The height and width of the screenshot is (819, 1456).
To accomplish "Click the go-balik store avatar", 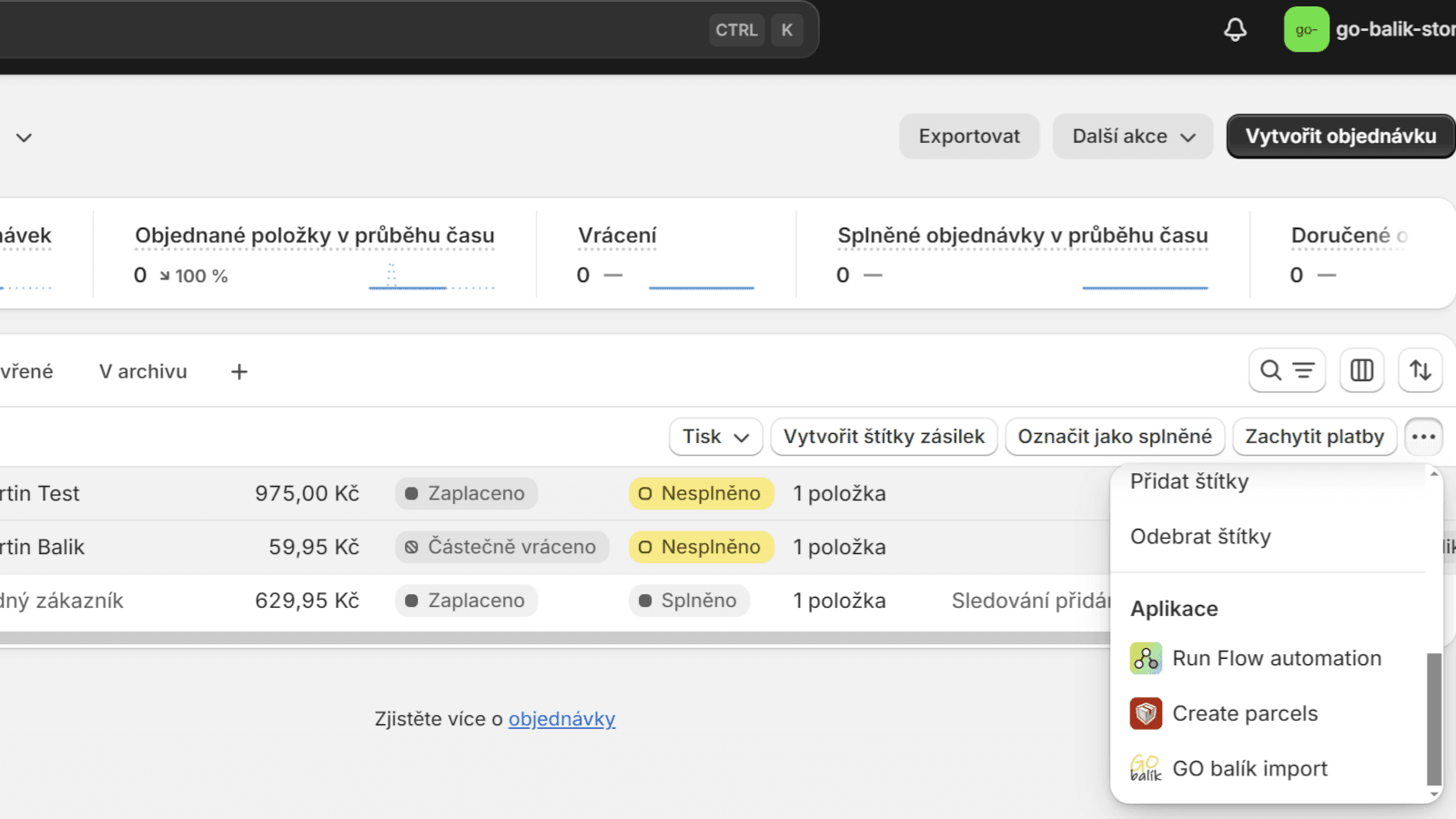I will (1306, 29).
